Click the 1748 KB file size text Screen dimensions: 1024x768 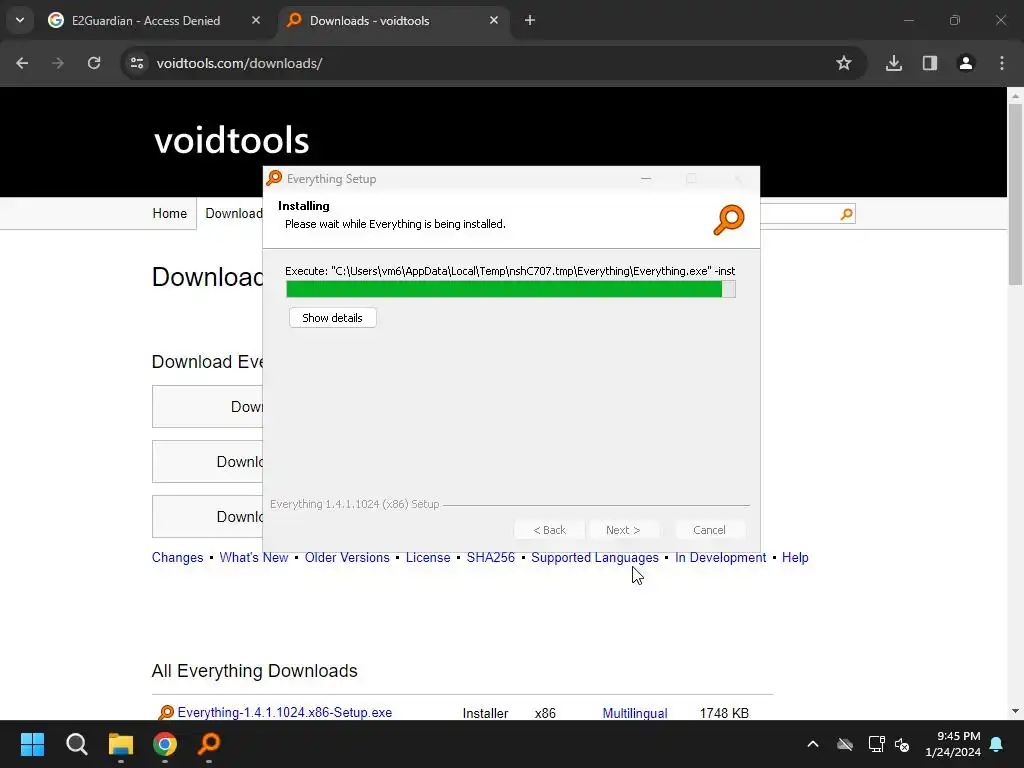point(724,713)
